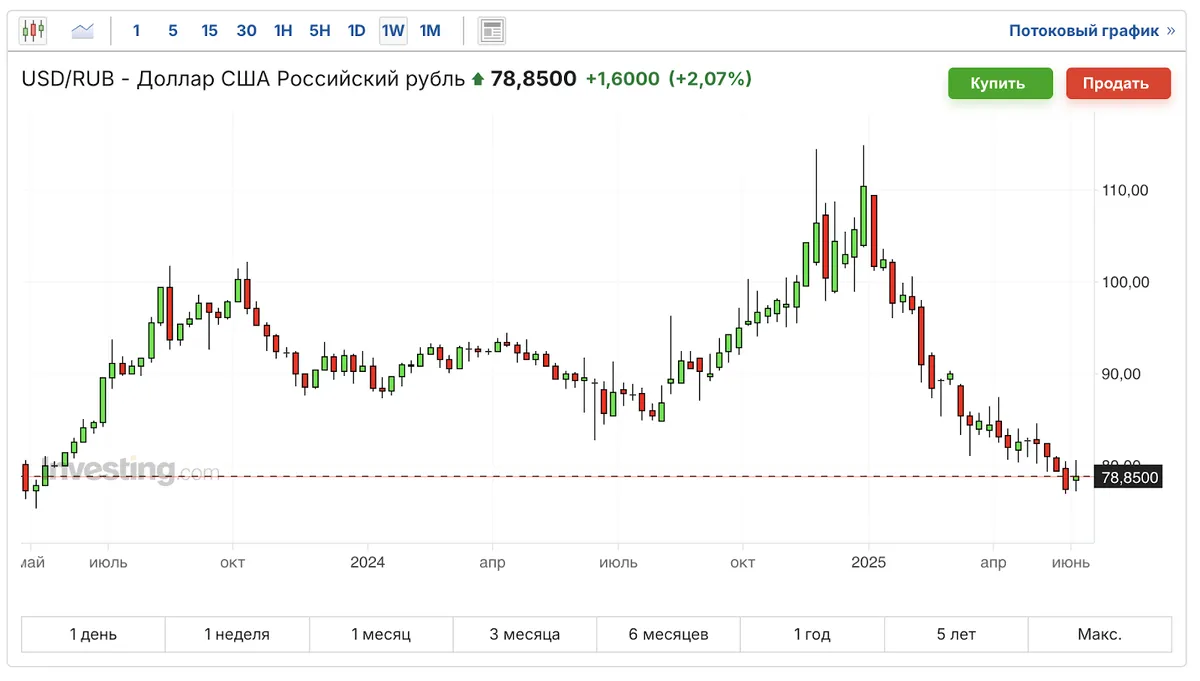The height and width of the screenshot is (681, 1200).
Task: Choose the 30 minute interval
Action: pyautogui.click(x=246, y=31)
